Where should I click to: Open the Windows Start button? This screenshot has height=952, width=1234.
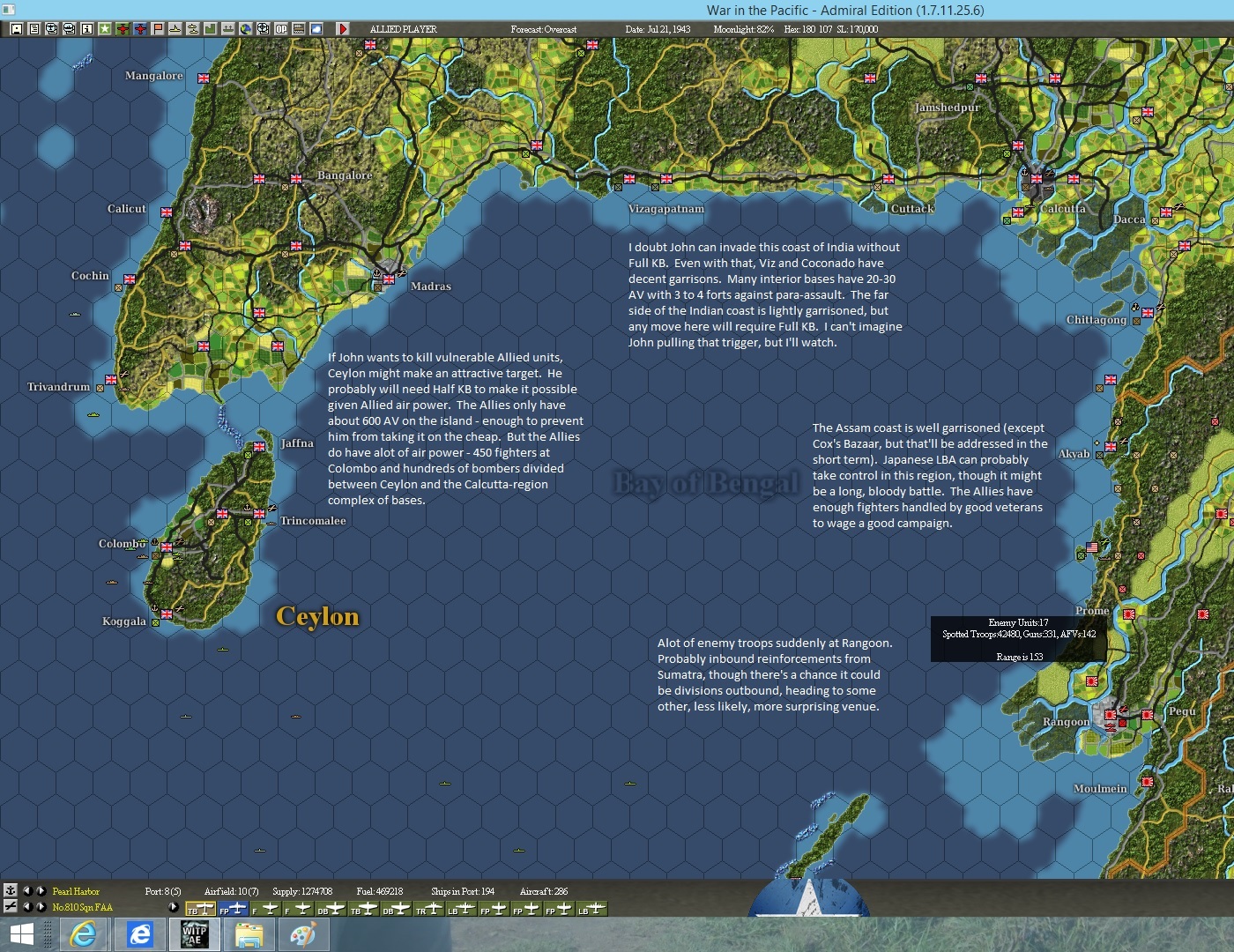[x=21, y=934]
